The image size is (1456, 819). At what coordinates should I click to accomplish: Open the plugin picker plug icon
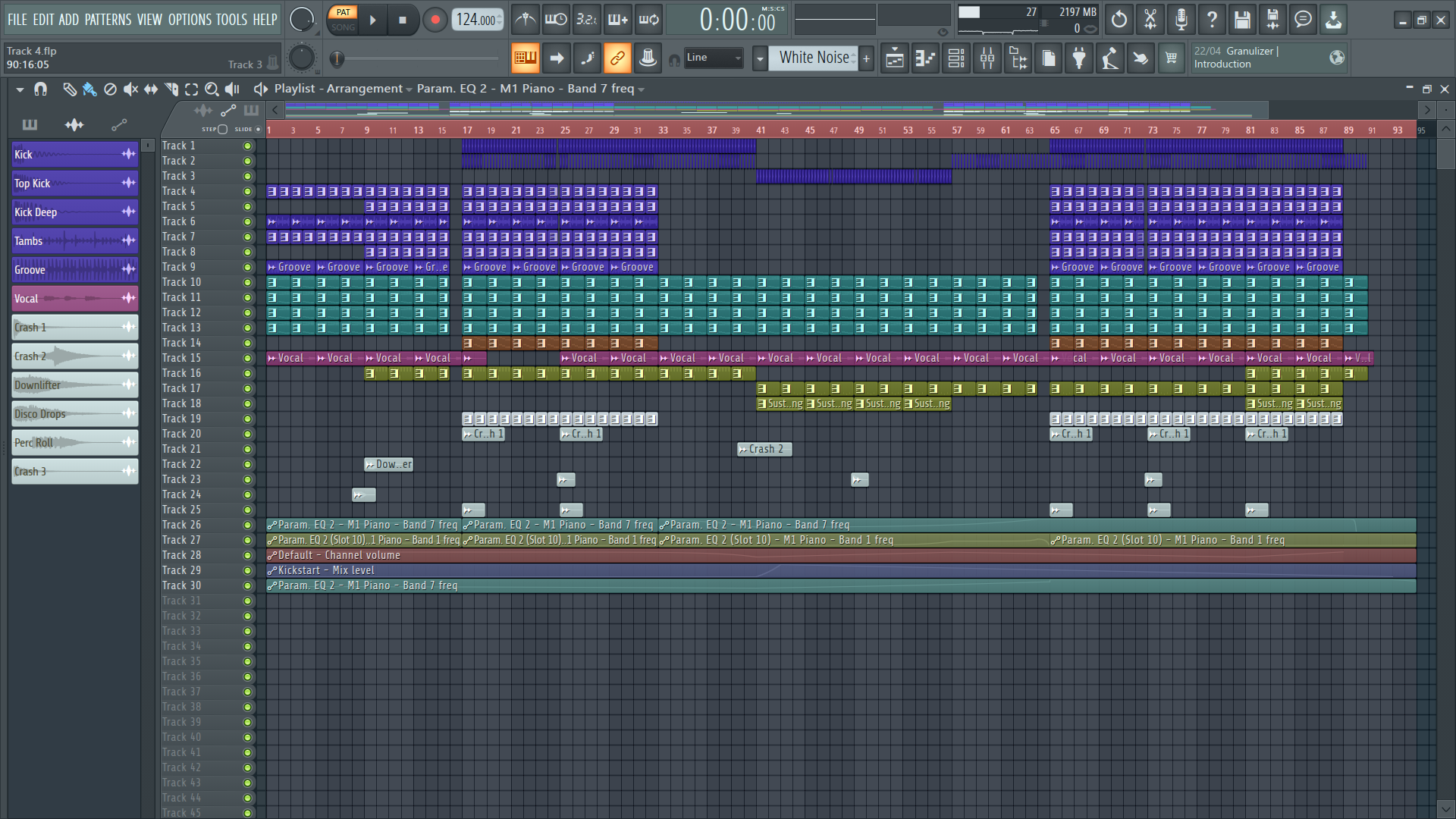[1079, 58]
